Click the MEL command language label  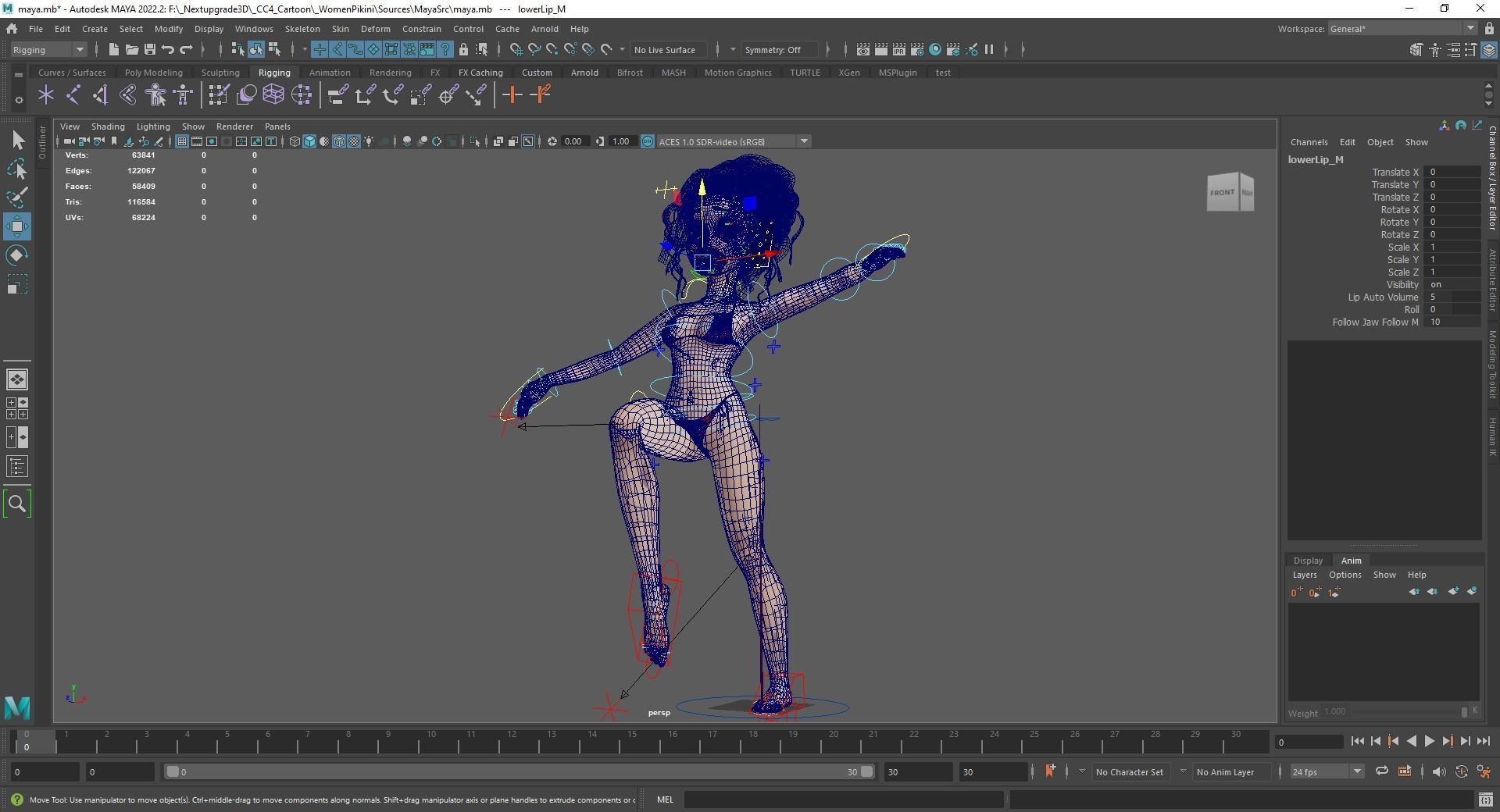(665, 800)
